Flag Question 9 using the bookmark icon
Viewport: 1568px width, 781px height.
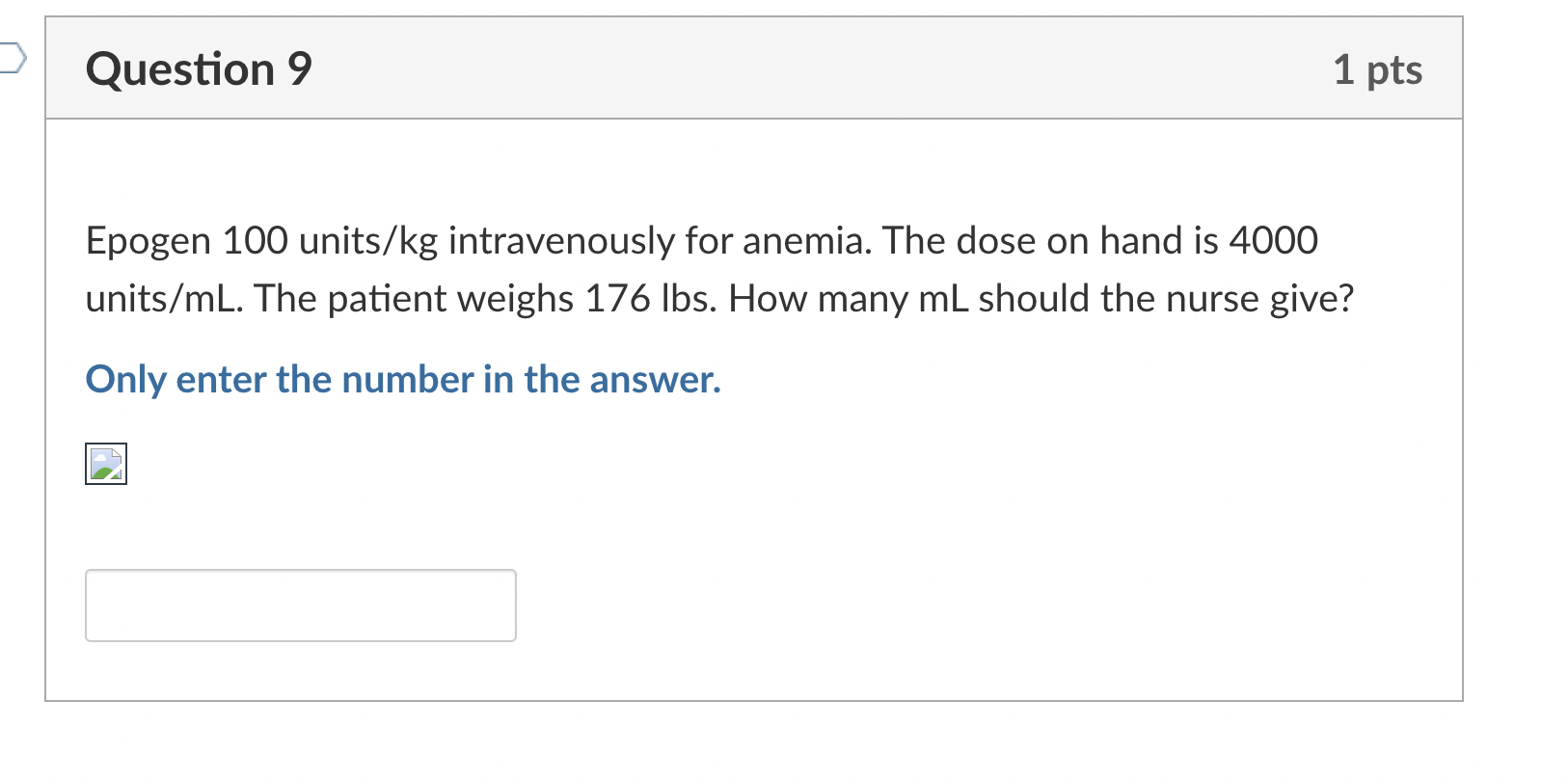(11, 59)
